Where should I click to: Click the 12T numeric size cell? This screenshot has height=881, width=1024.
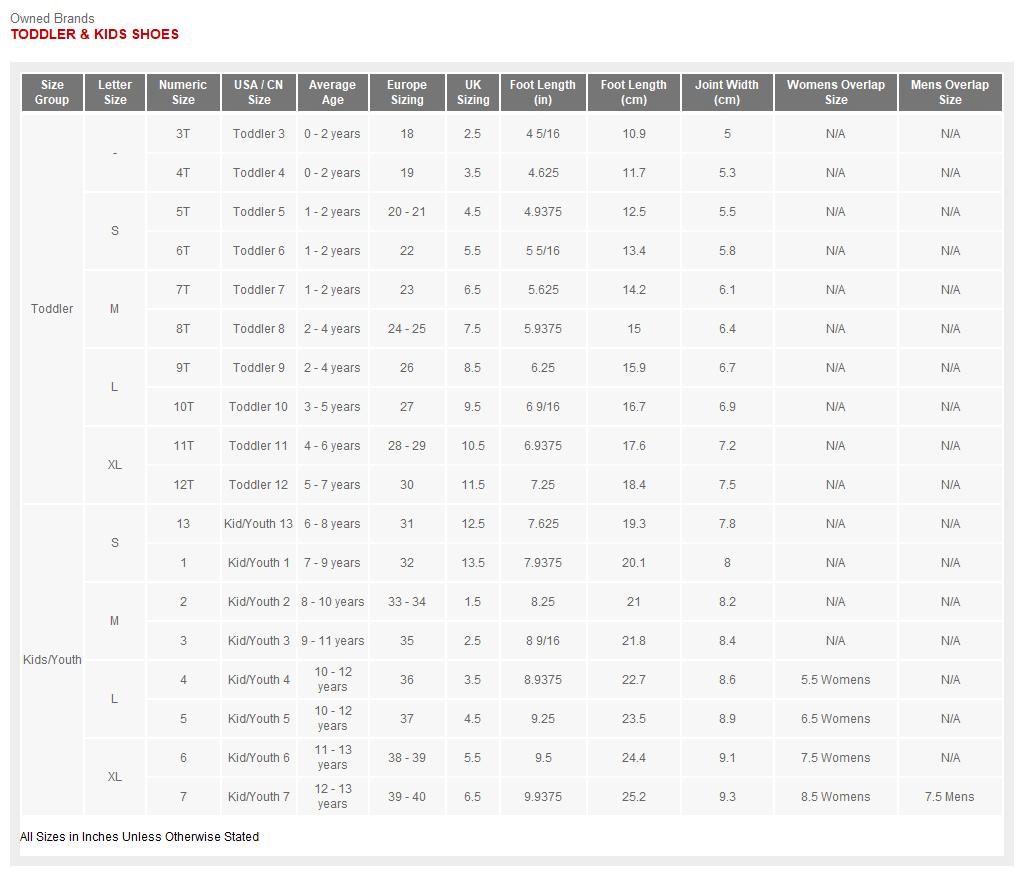(183, 485)
